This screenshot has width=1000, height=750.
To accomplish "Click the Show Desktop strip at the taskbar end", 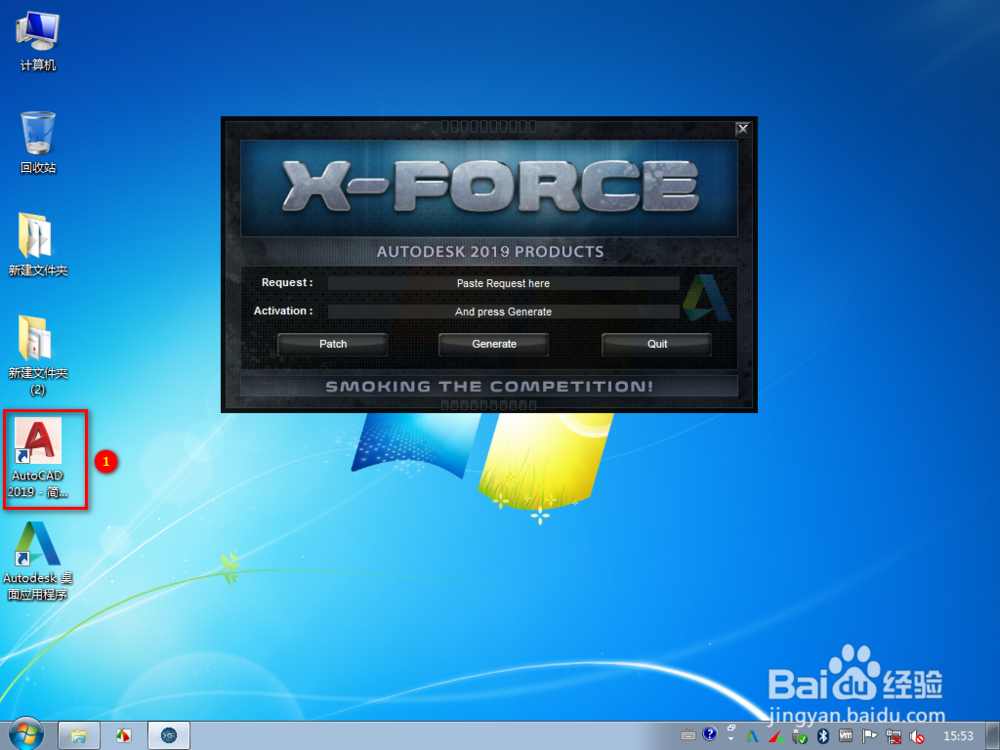I will click(x=993, y=736).
